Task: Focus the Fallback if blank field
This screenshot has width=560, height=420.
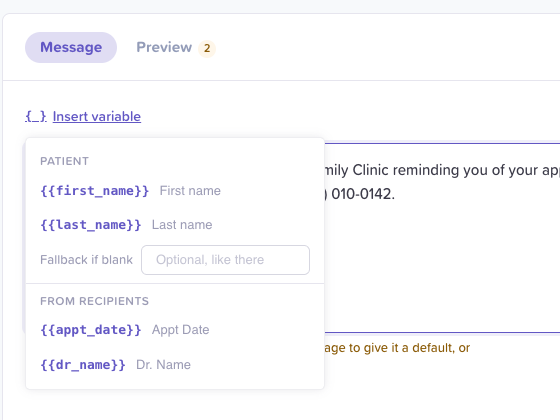Action: [225, 260]
